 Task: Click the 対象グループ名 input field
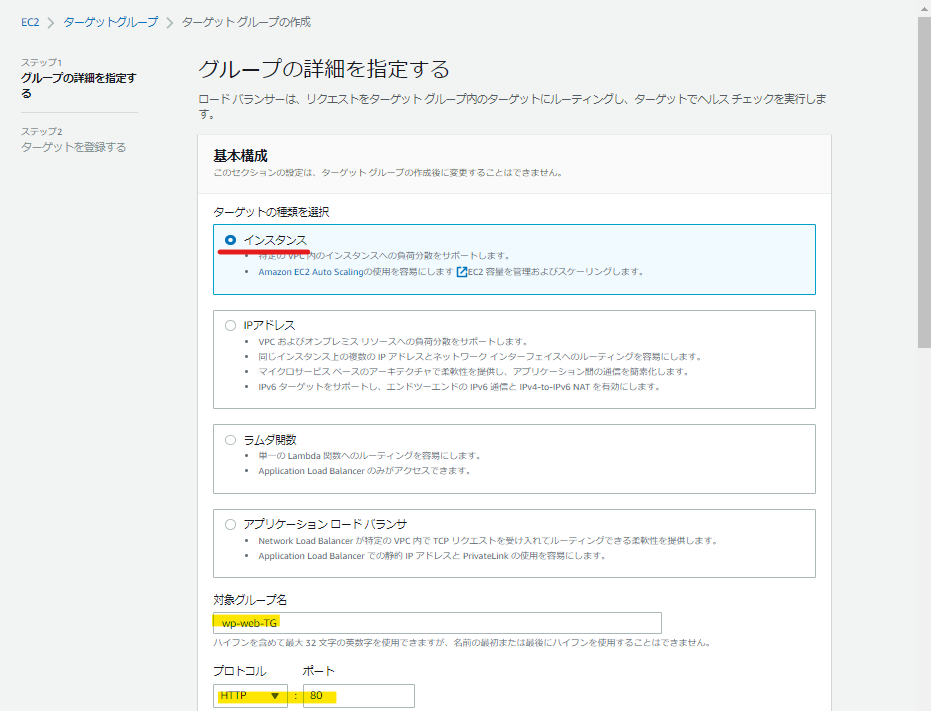[437, 623]
